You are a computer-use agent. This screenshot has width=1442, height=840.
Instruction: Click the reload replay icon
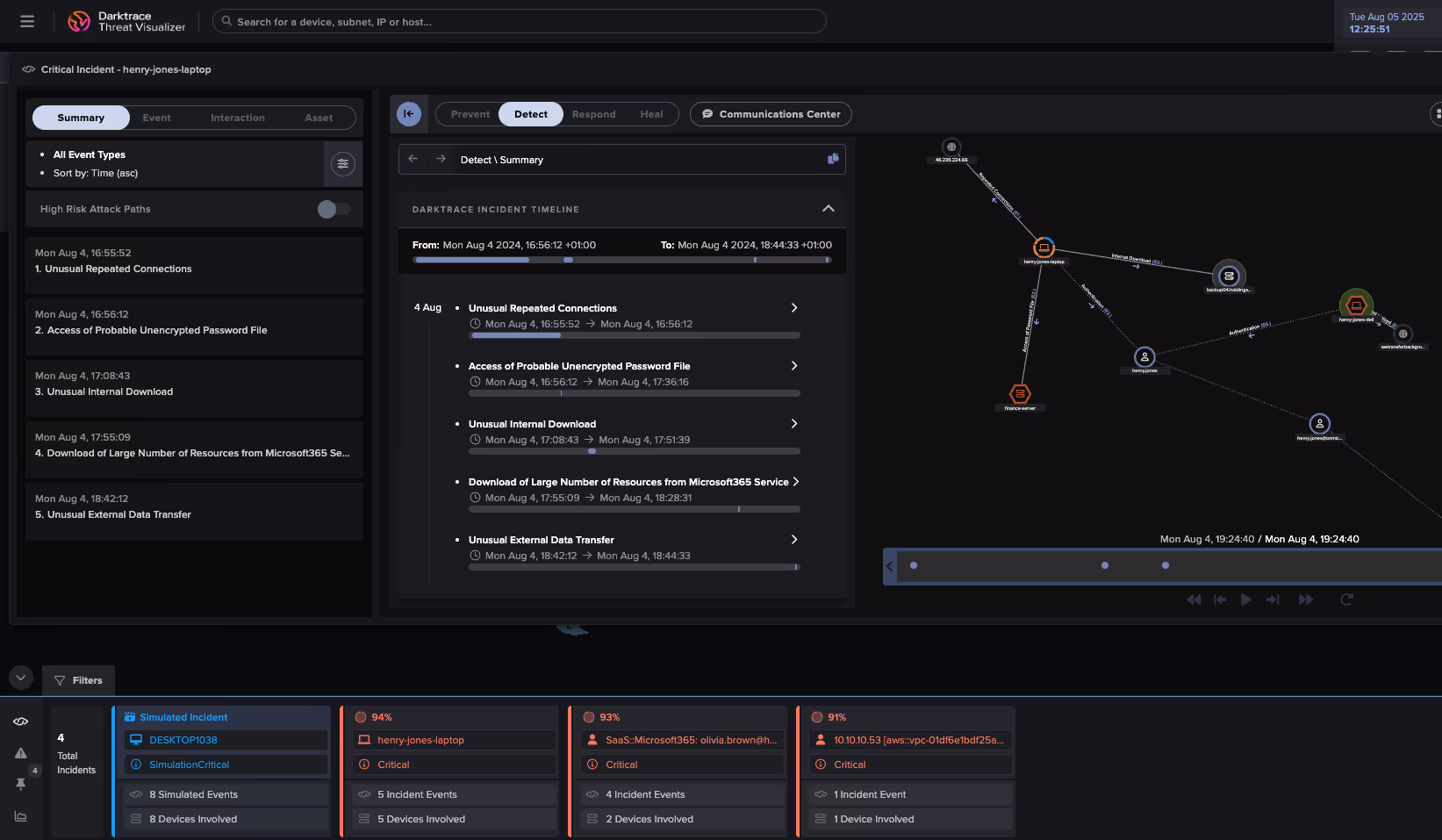(x=1347, y=599)
